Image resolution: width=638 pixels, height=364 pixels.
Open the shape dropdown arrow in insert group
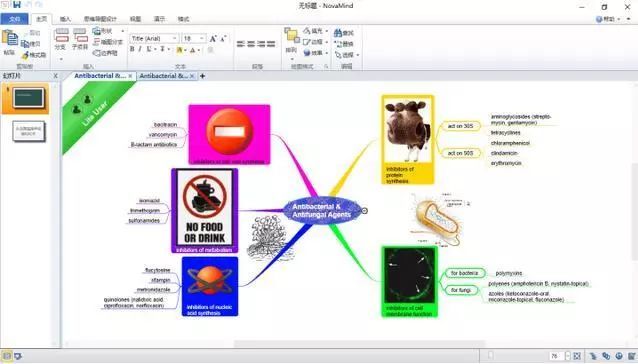pyautogui.click(x=123, y=31)
